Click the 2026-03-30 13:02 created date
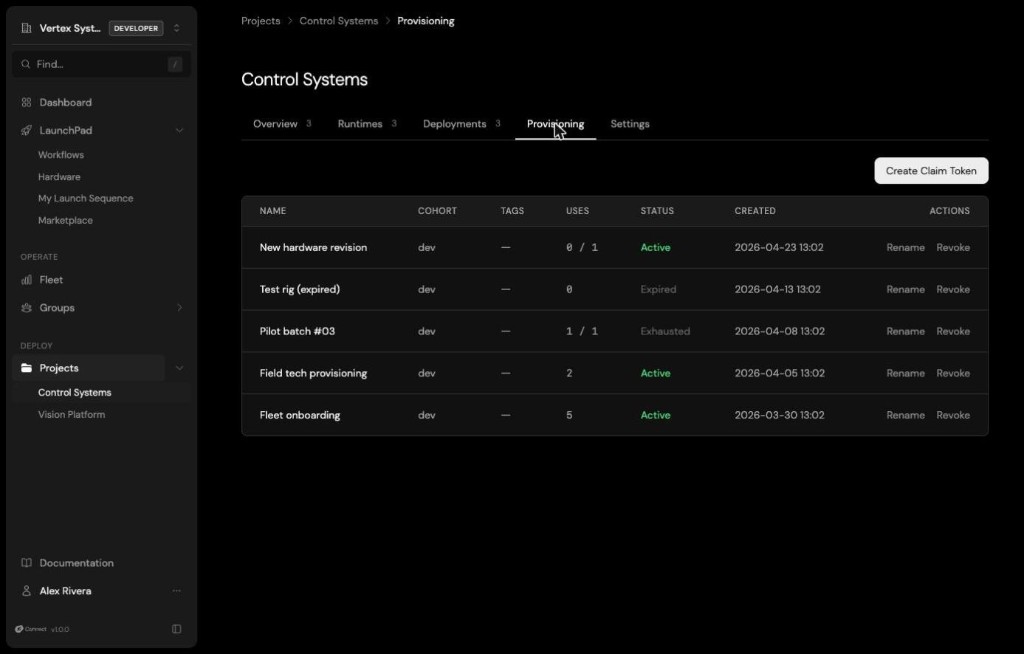The height and width of the screenshot is (654, 1024). [779, 415]
